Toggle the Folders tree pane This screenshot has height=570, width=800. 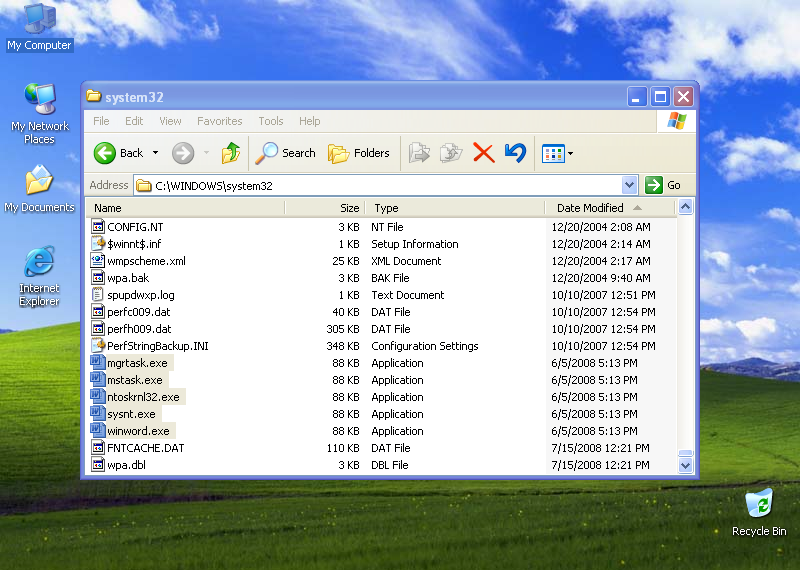[x=359, y=153]
